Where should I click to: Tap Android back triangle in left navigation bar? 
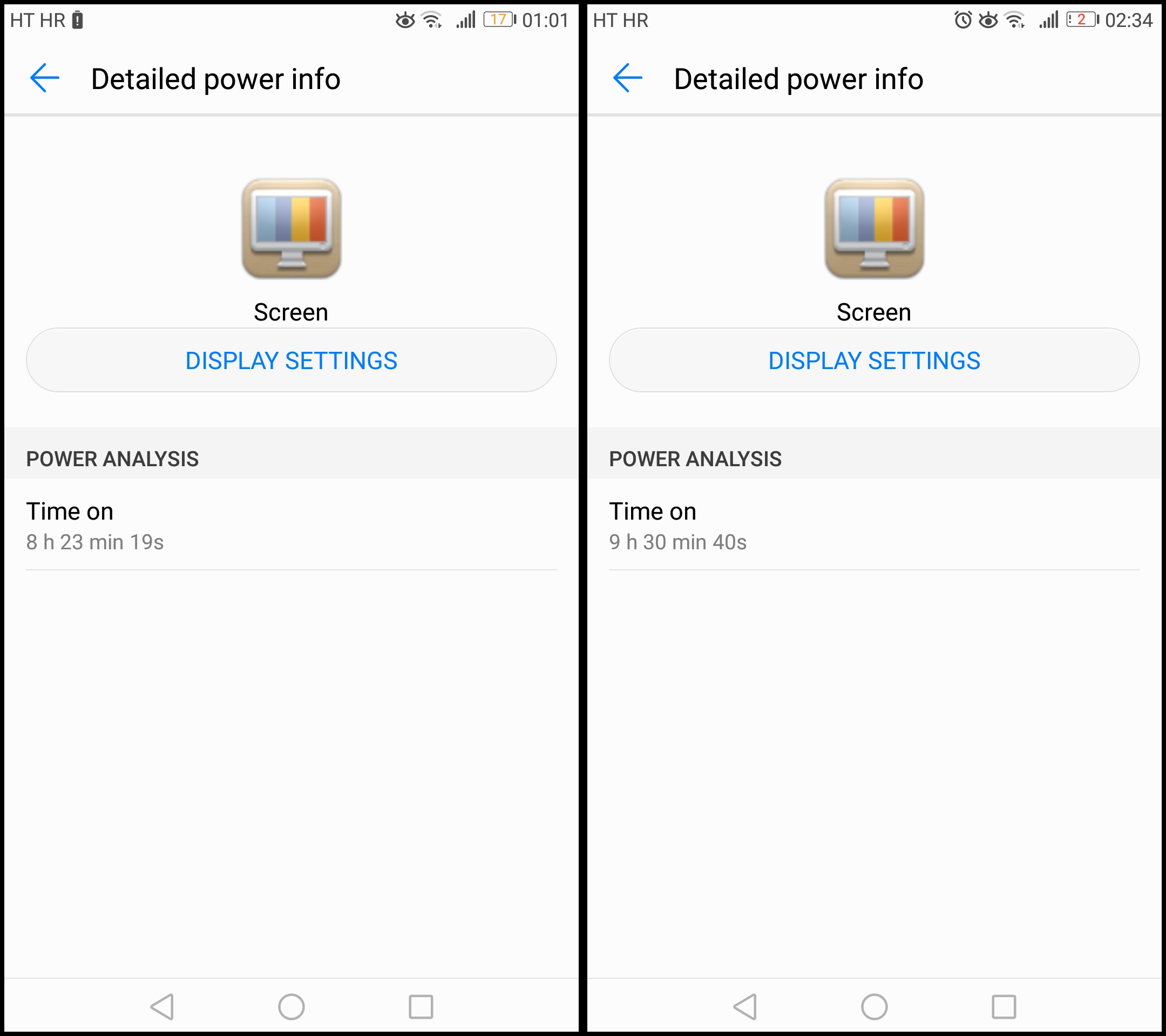point(162,1007)
